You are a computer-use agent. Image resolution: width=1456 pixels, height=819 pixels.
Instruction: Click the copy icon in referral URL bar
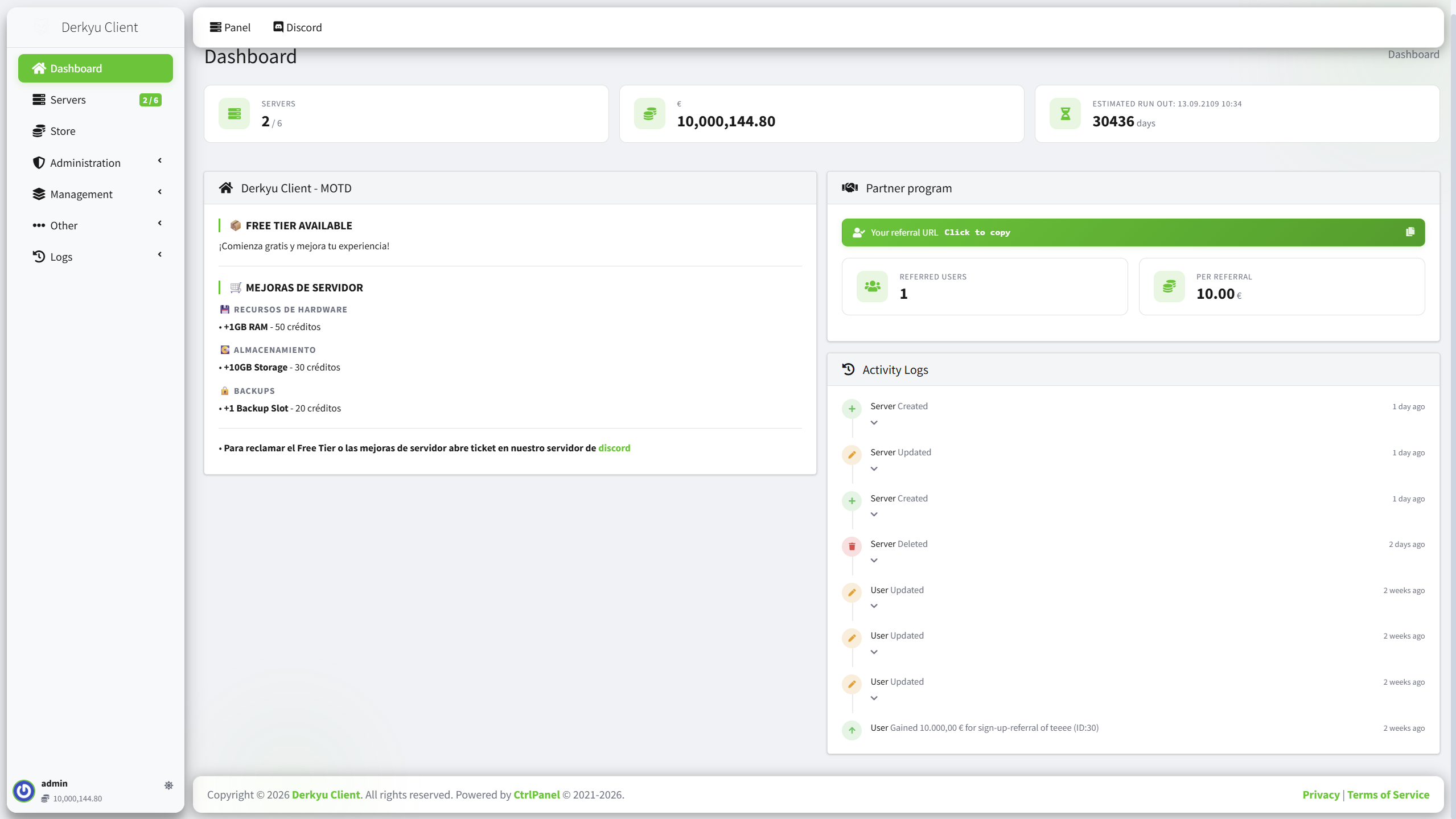[x=1410, y=232]
